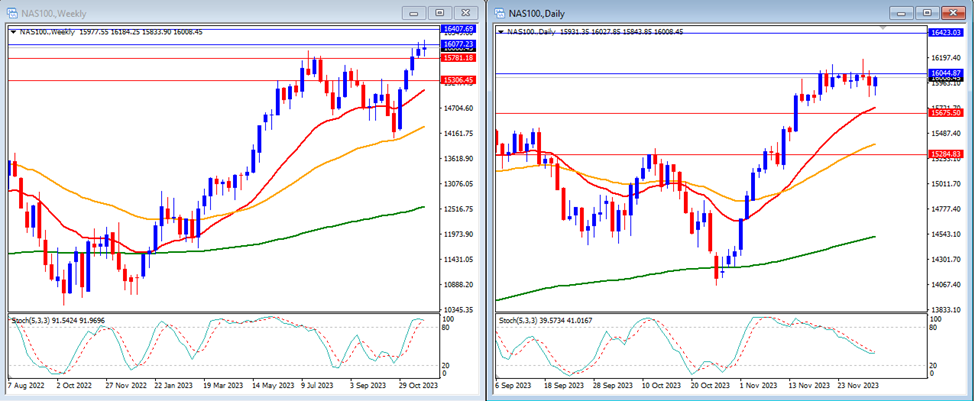Select the 15781.18 red price label
The image size is (975, 401).
(458, 58)
